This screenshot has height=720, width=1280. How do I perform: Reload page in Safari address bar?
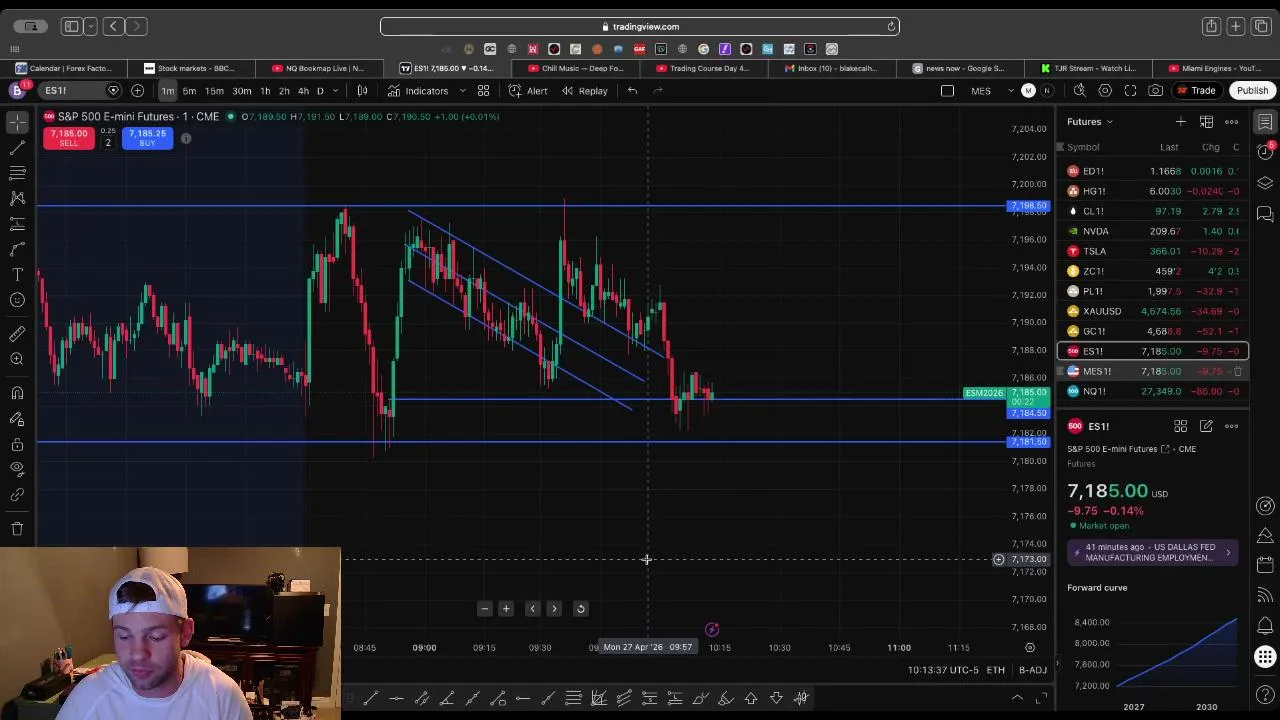point(890,27)
